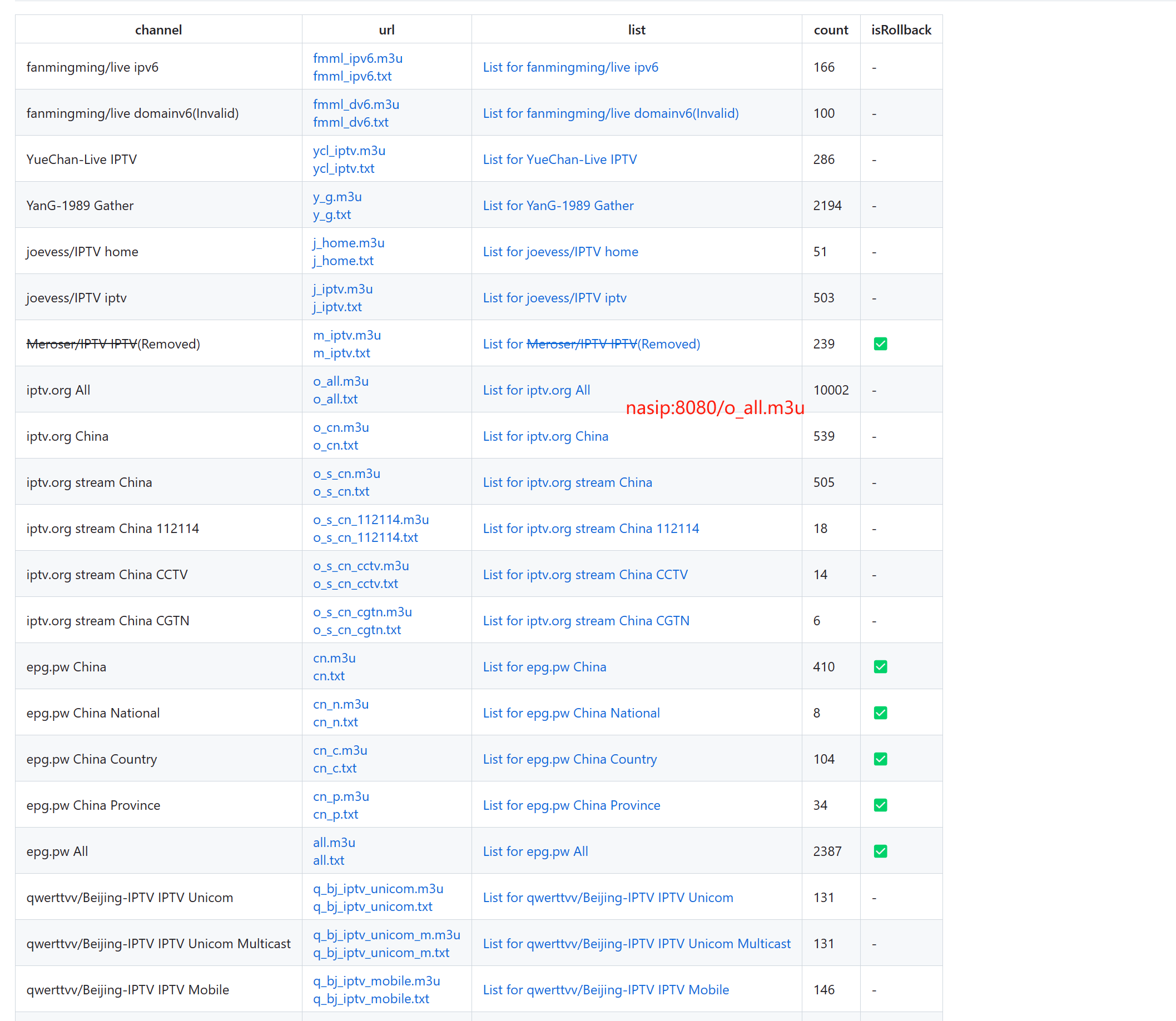Open the fmml_ipv6.txt link
Screen dimensions: 1176x1021
(353, 76)
